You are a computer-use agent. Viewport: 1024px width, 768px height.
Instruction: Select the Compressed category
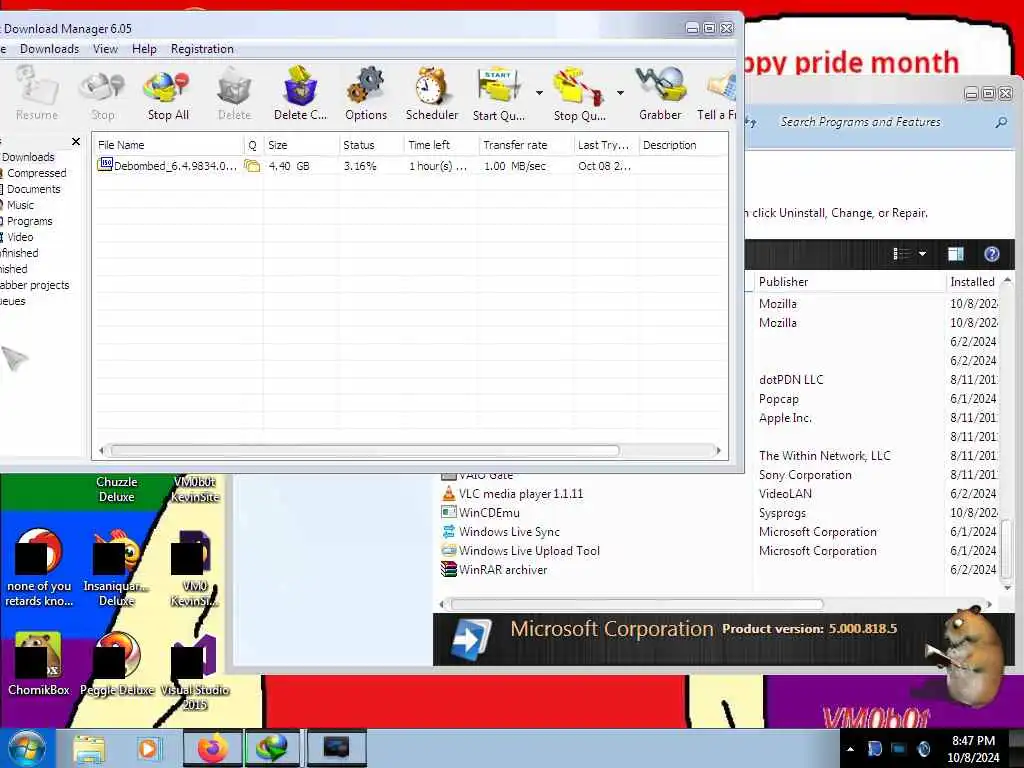coord(36,173)
